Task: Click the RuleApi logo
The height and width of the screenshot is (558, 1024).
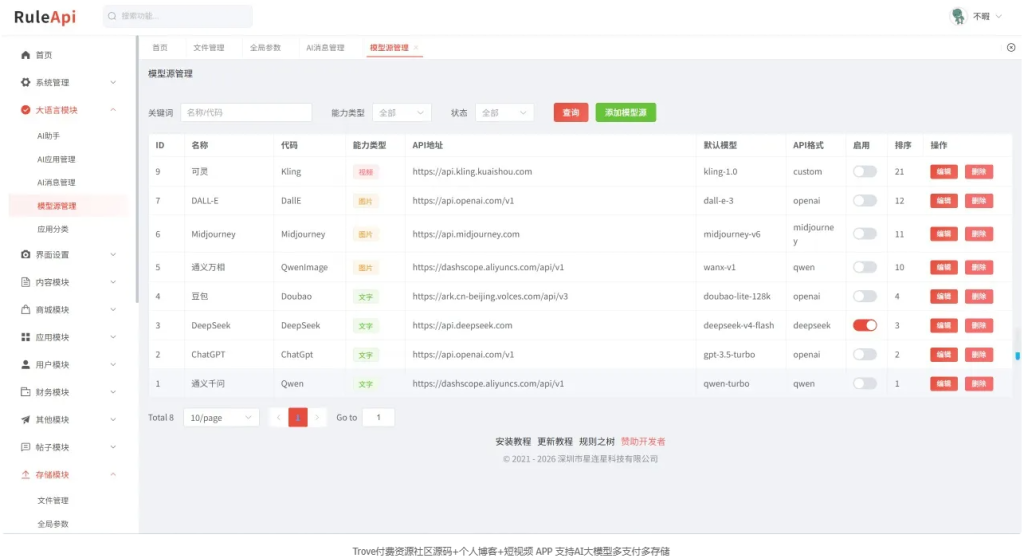Action: click(45, 16)
